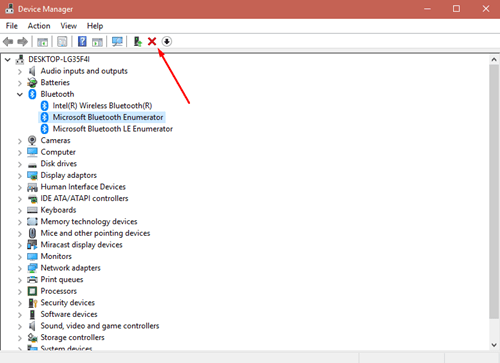Expand Audio inputs and outputs category

coord(20,71)
